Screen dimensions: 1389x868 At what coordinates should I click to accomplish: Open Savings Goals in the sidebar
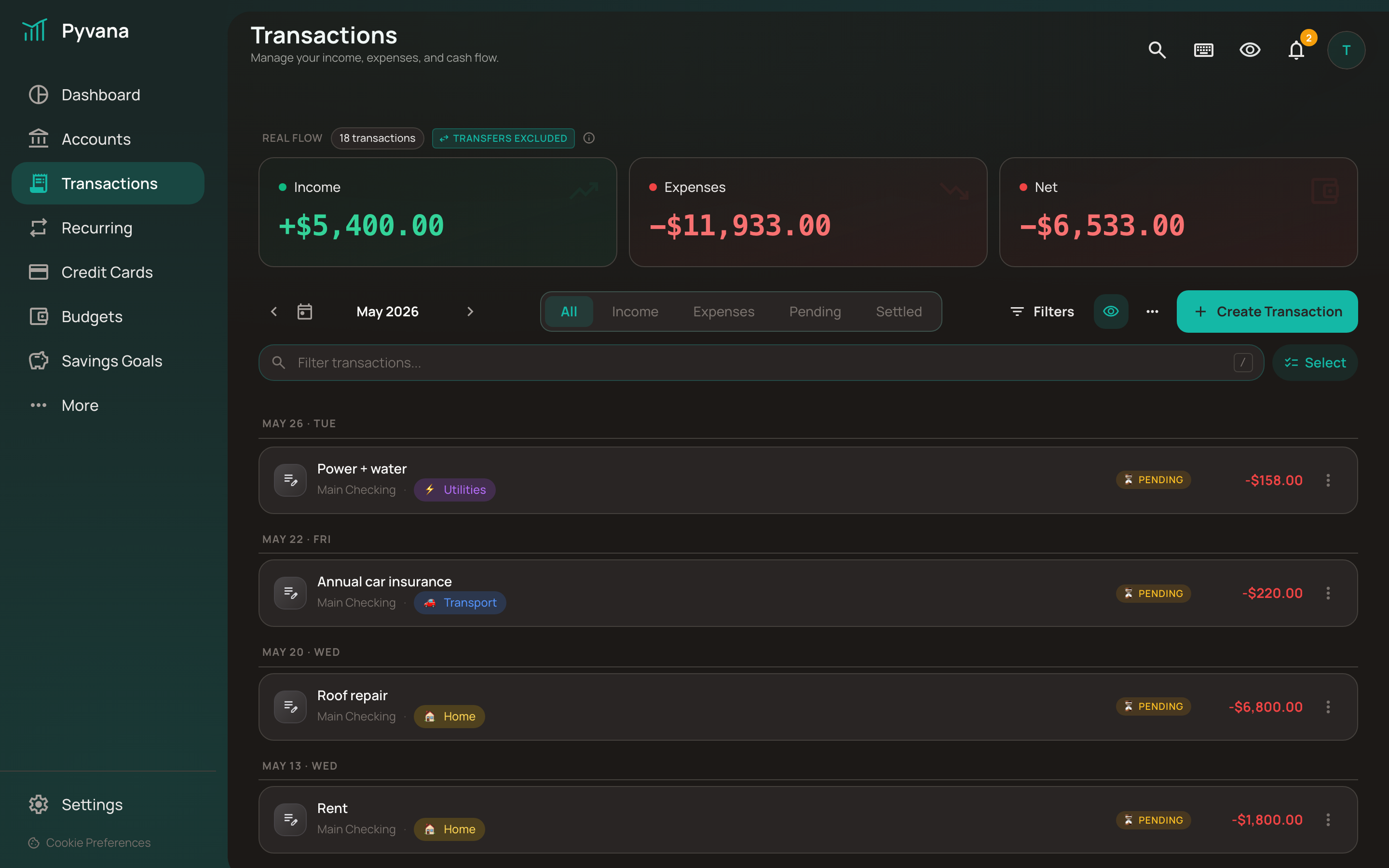pos(108,361)
